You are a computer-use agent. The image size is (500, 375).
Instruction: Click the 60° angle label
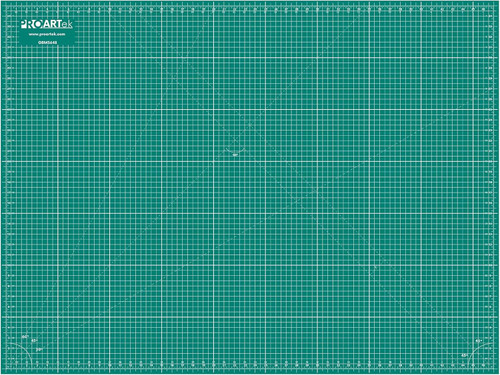coord(25,337)
